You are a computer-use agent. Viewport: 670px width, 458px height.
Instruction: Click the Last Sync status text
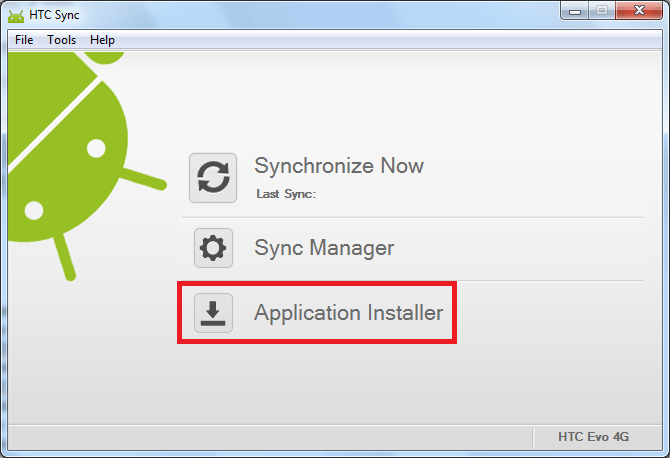286,194
